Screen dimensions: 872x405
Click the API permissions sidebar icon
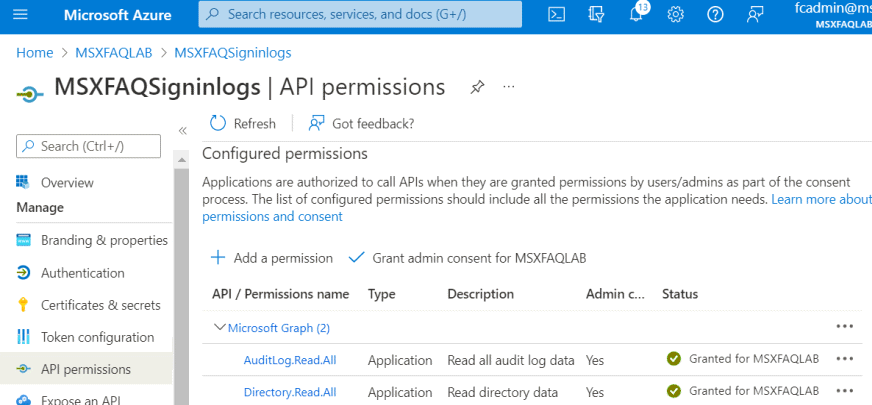(23, 369)
